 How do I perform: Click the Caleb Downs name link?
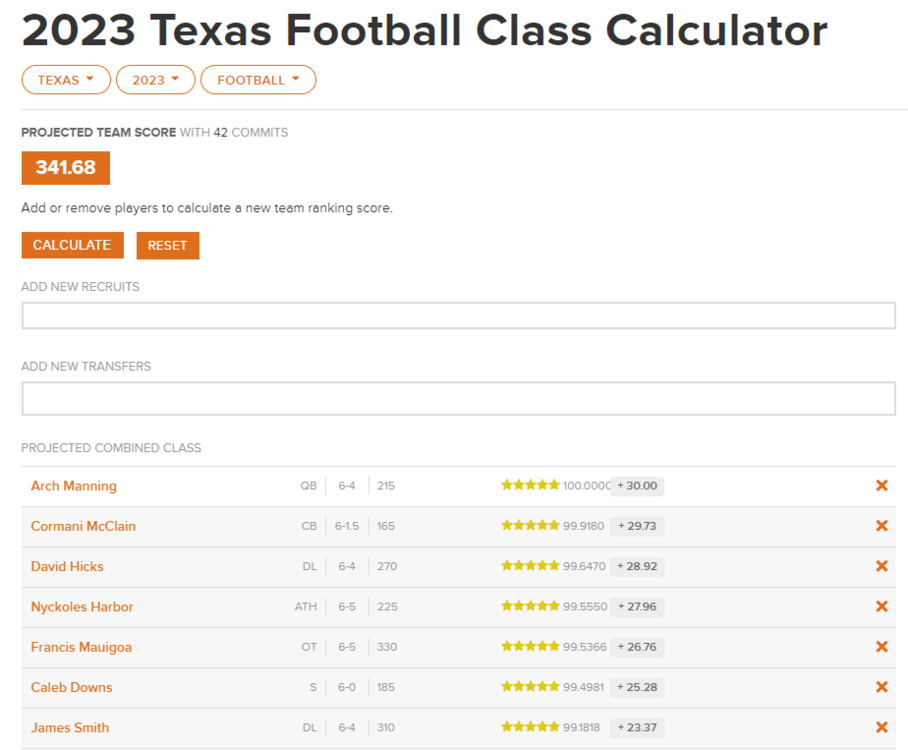point(72,687)
